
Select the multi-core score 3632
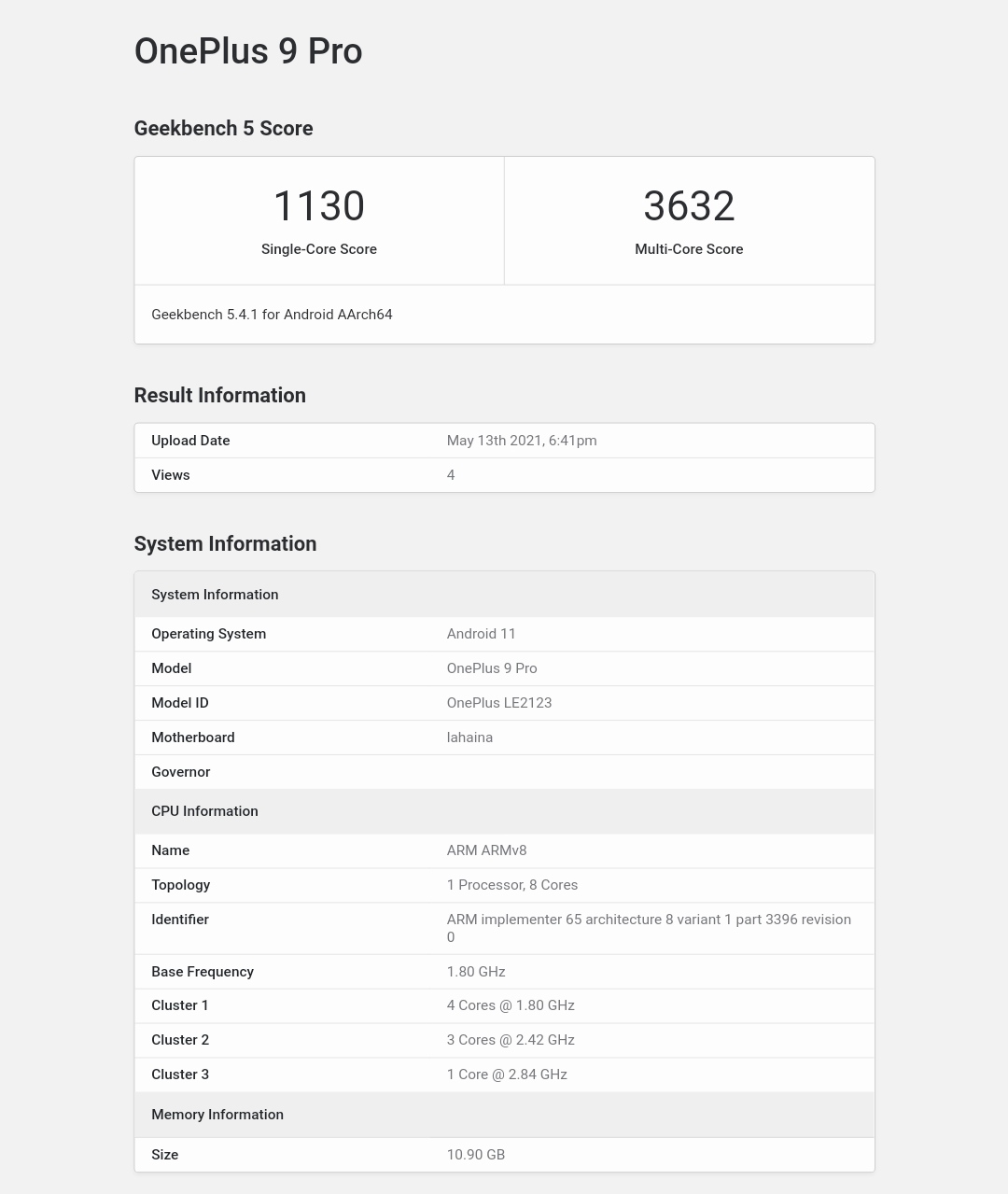click(x=689, y=206)
